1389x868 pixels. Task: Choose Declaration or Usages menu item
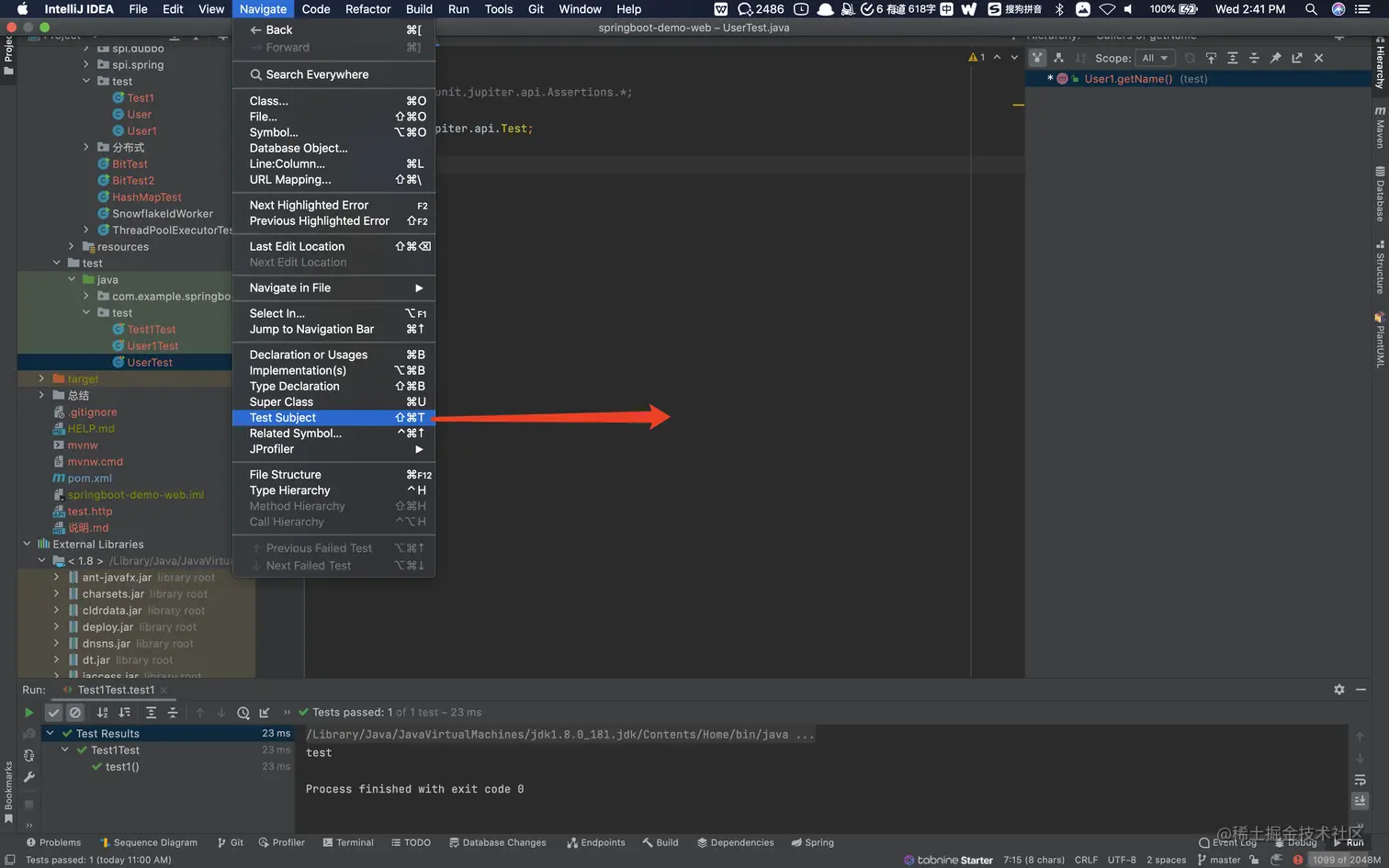tap(333, 355)
